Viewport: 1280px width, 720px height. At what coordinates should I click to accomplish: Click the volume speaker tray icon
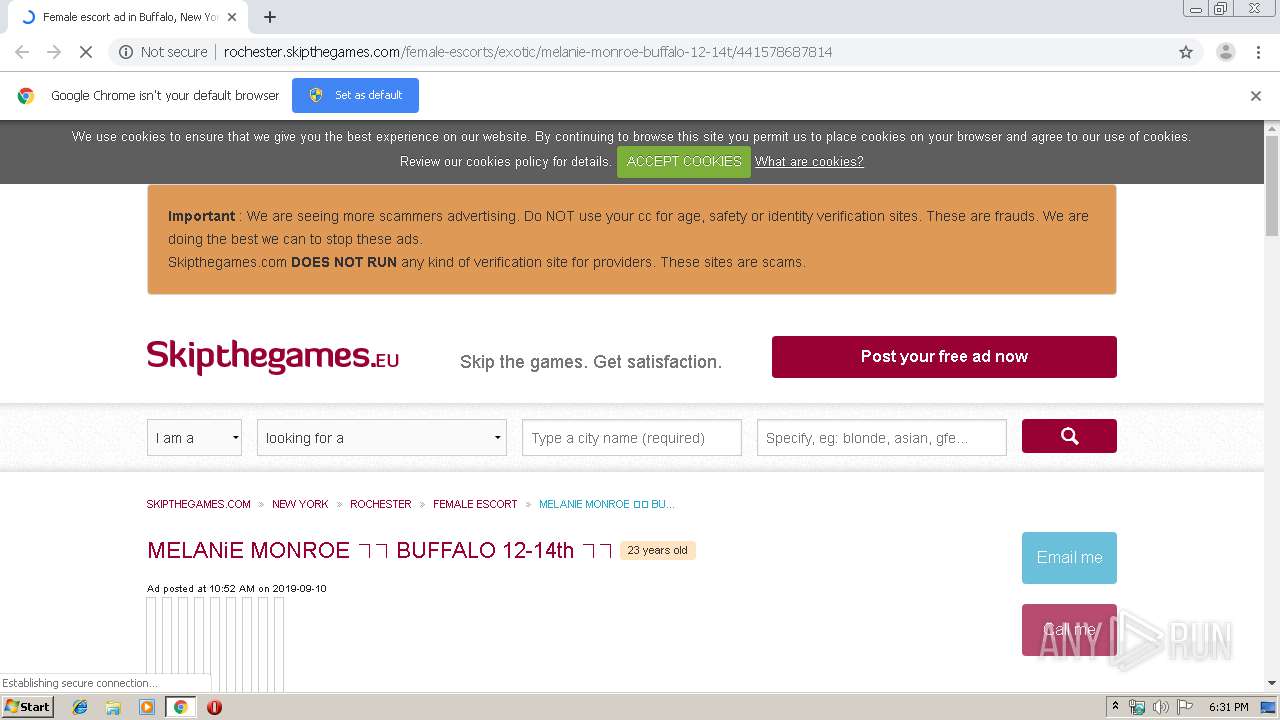(1160, 707)
